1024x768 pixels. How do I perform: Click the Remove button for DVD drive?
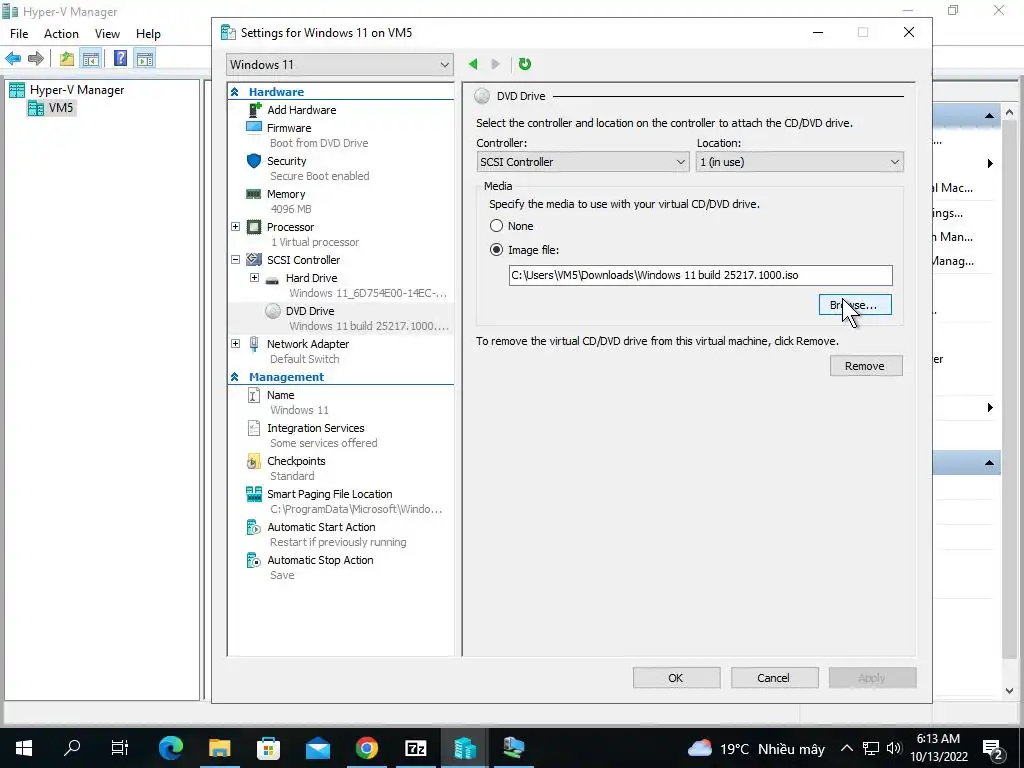[x=866, y=366]
